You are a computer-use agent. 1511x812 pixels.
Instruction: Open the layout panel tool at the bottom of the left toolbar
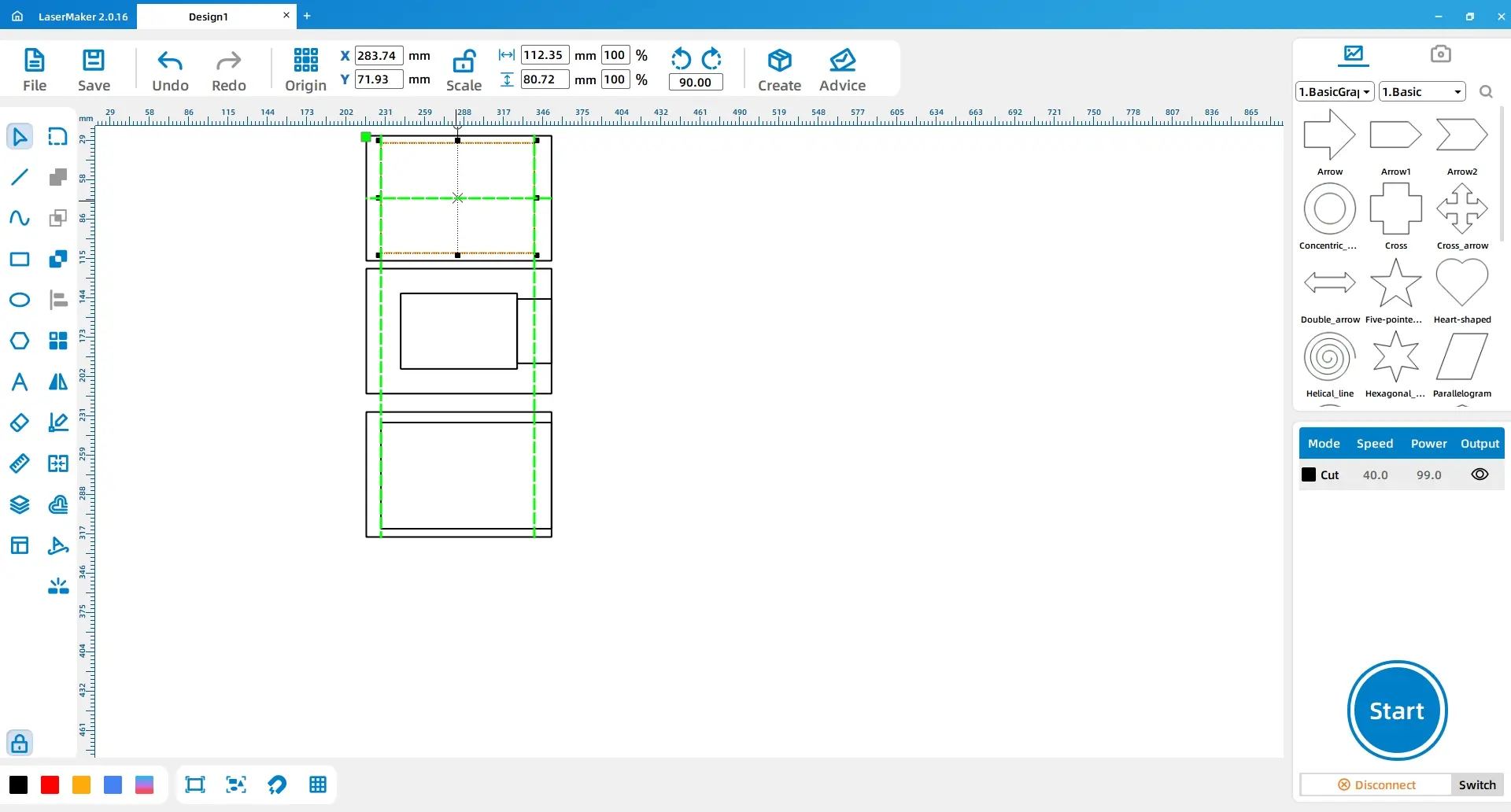pyautogui.click(x=20, y=545)
